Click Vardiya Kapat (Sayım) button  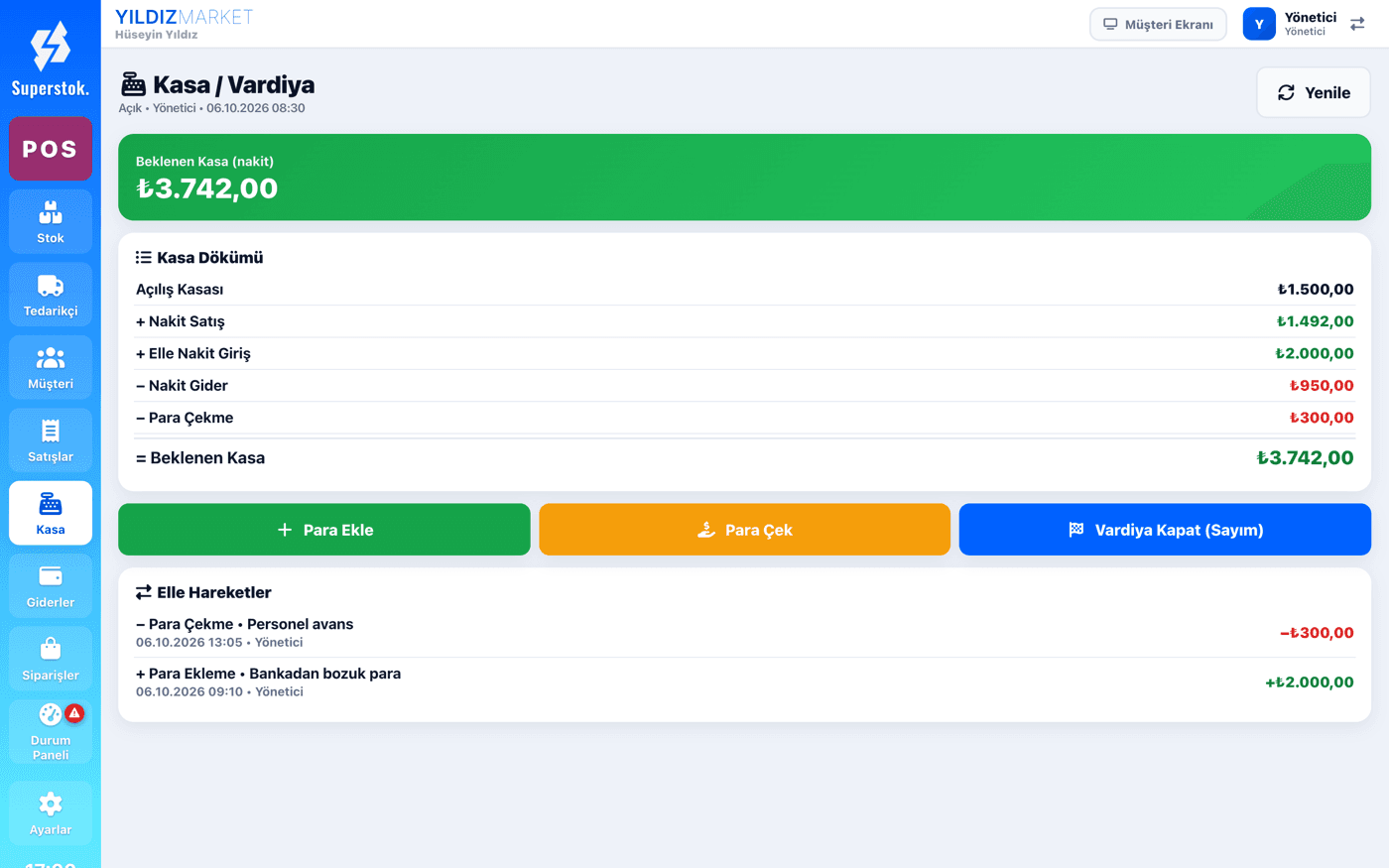(x=1165, y=530)
